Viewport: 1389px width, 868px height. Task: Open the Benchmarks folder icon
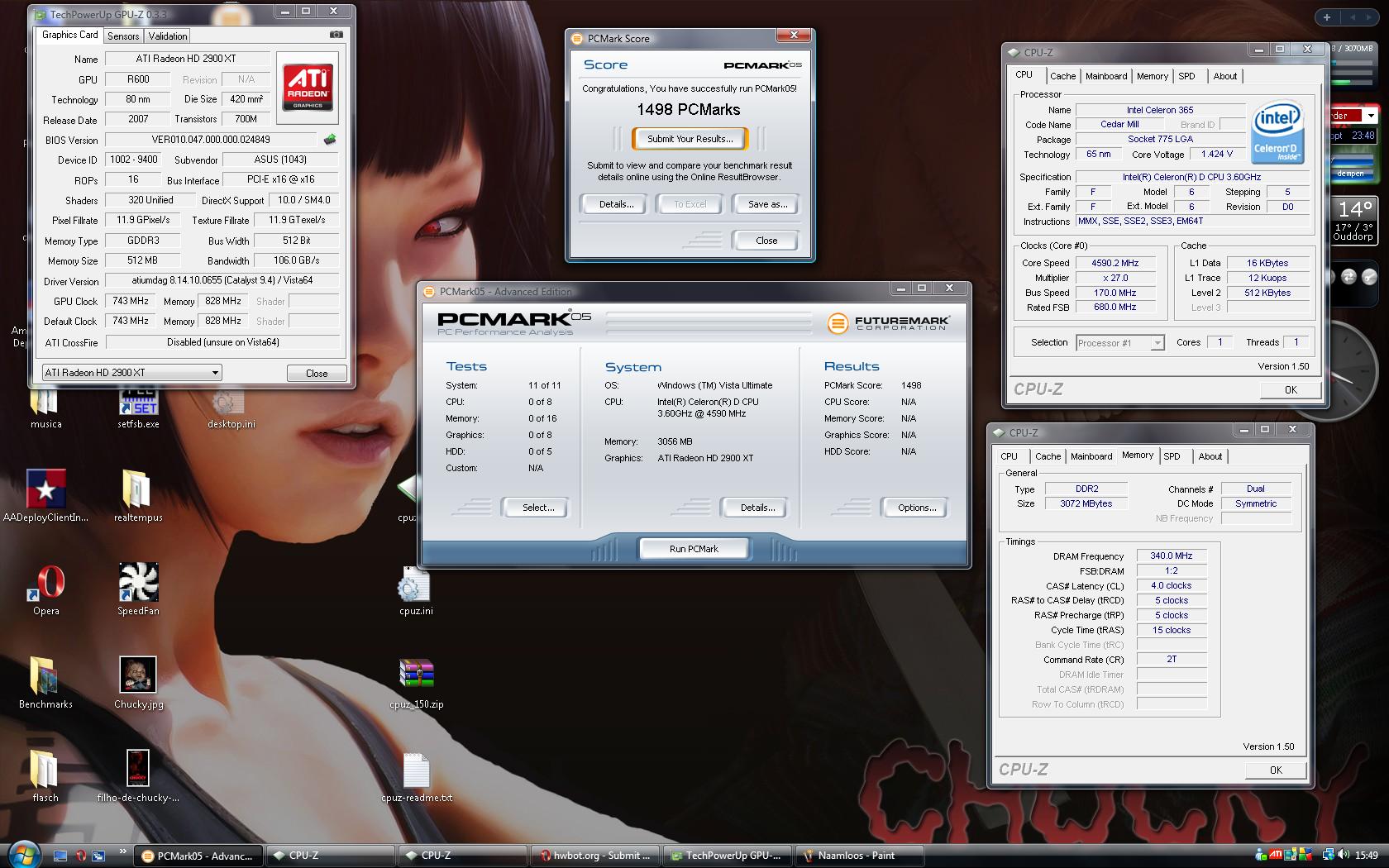click(x=45, y=683)
